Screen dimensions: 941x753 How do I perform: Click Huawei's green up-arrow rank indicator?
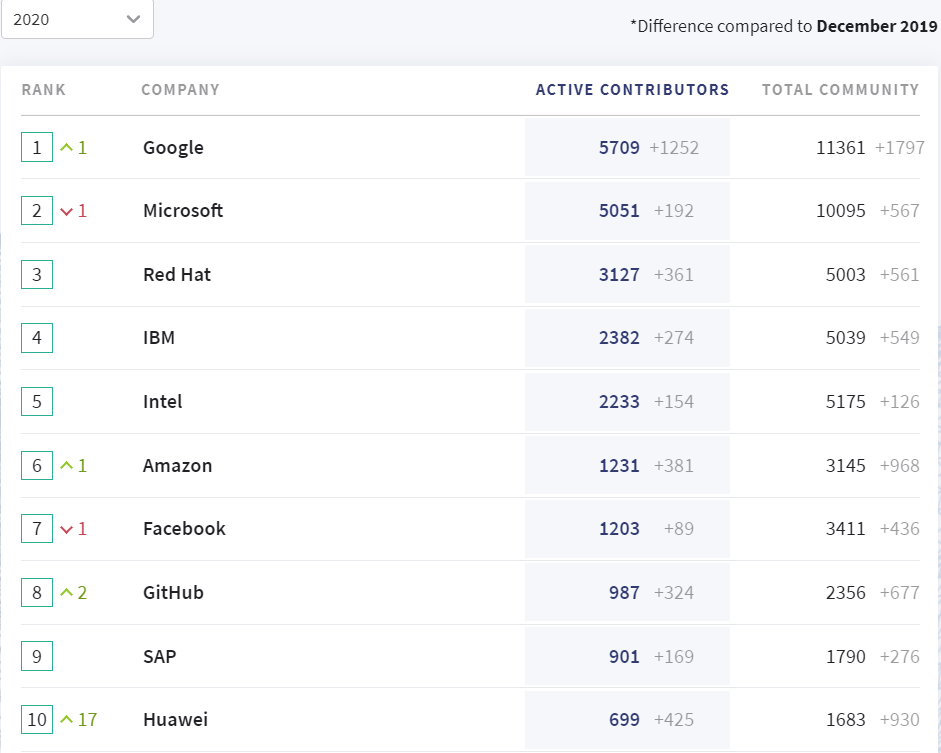tap(67, 720)
